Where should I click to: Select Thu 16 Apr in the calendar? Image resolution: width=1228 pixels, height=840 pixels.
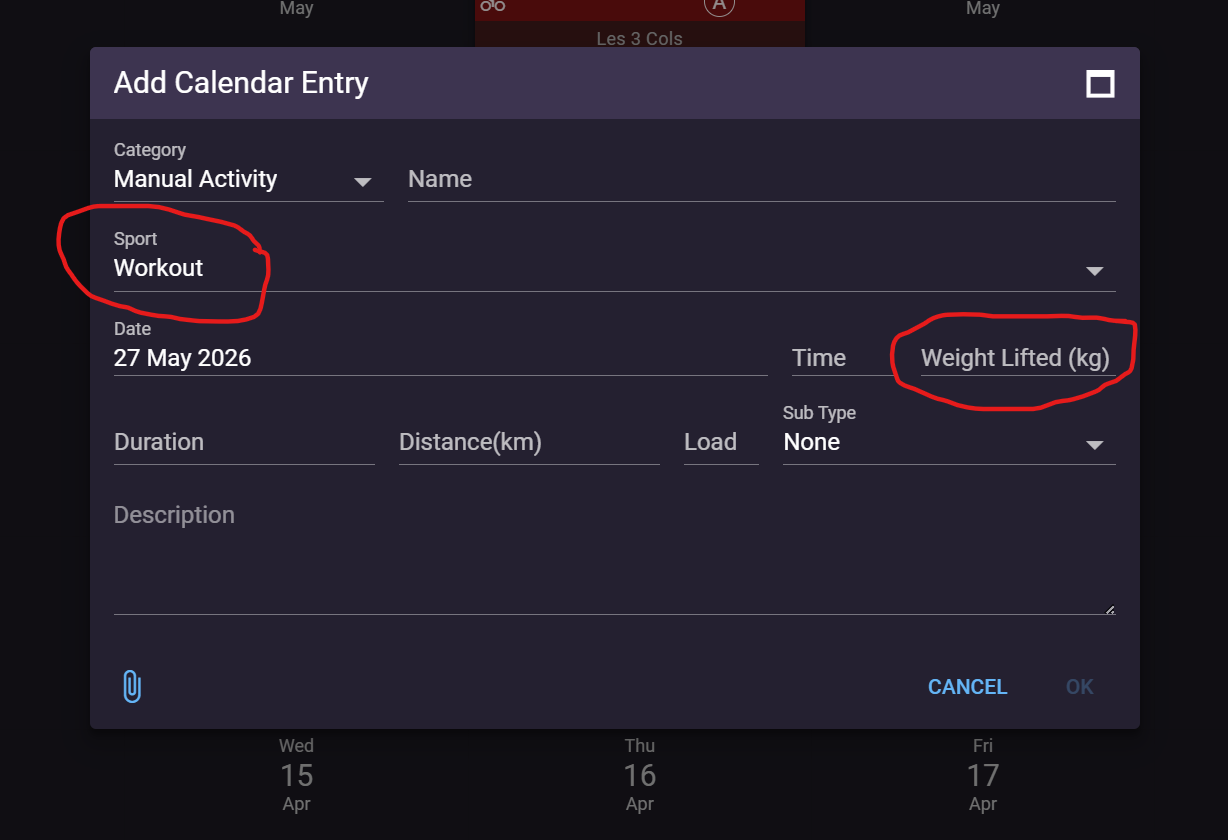(640, 775)
